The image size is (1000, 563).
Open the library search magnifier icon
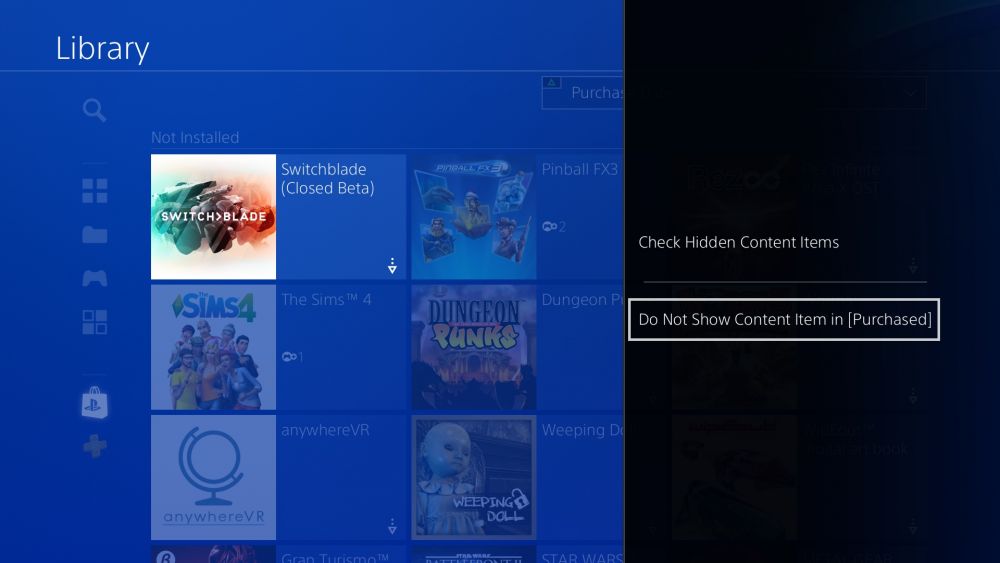94,110
